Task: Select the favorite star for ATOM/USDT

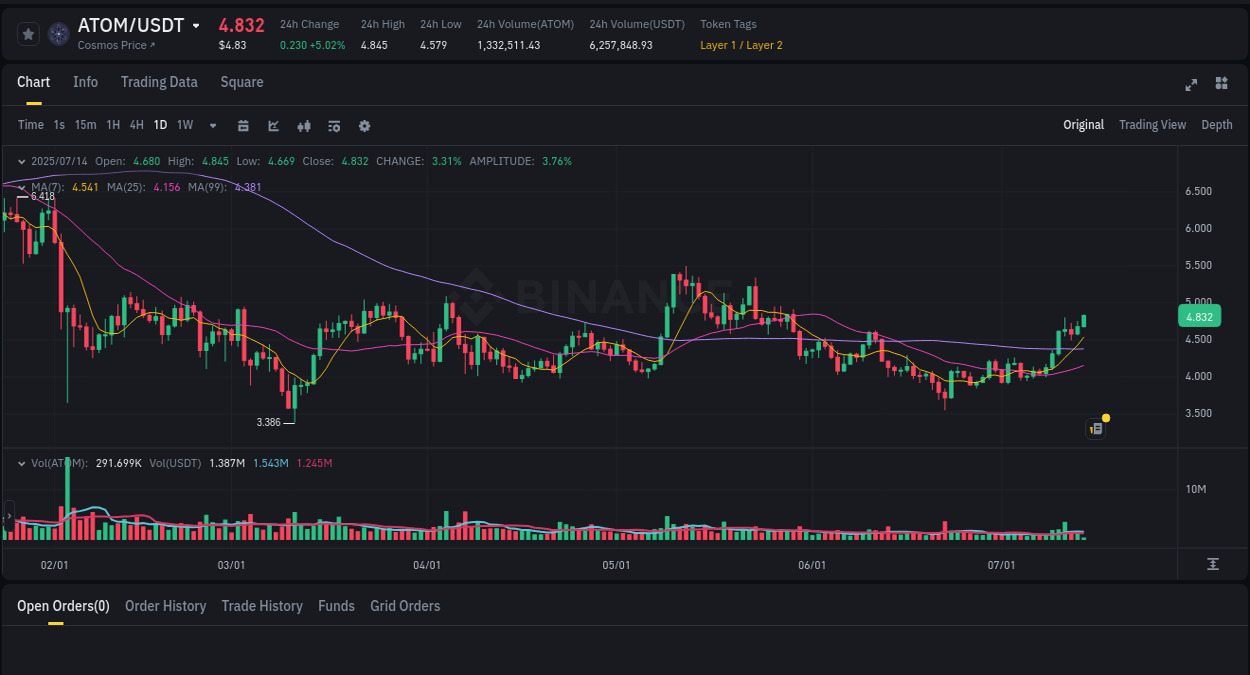Action: point(28,33)
